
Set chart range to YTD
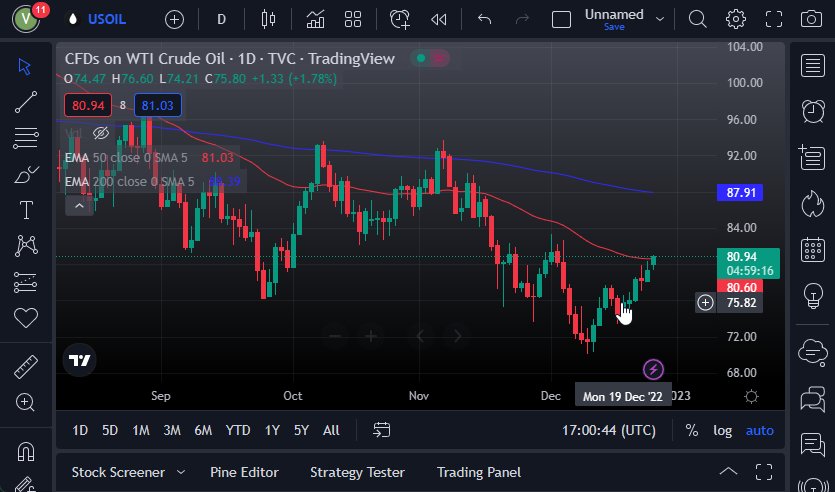click(238, 430)
